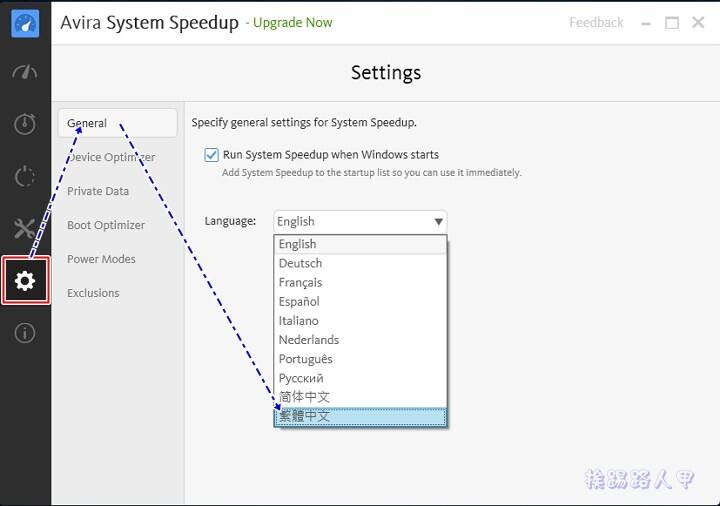The width and height of the screenshot is (720, 506).
Task: Open the info about page icon
Action: click(x=25, y=333)
